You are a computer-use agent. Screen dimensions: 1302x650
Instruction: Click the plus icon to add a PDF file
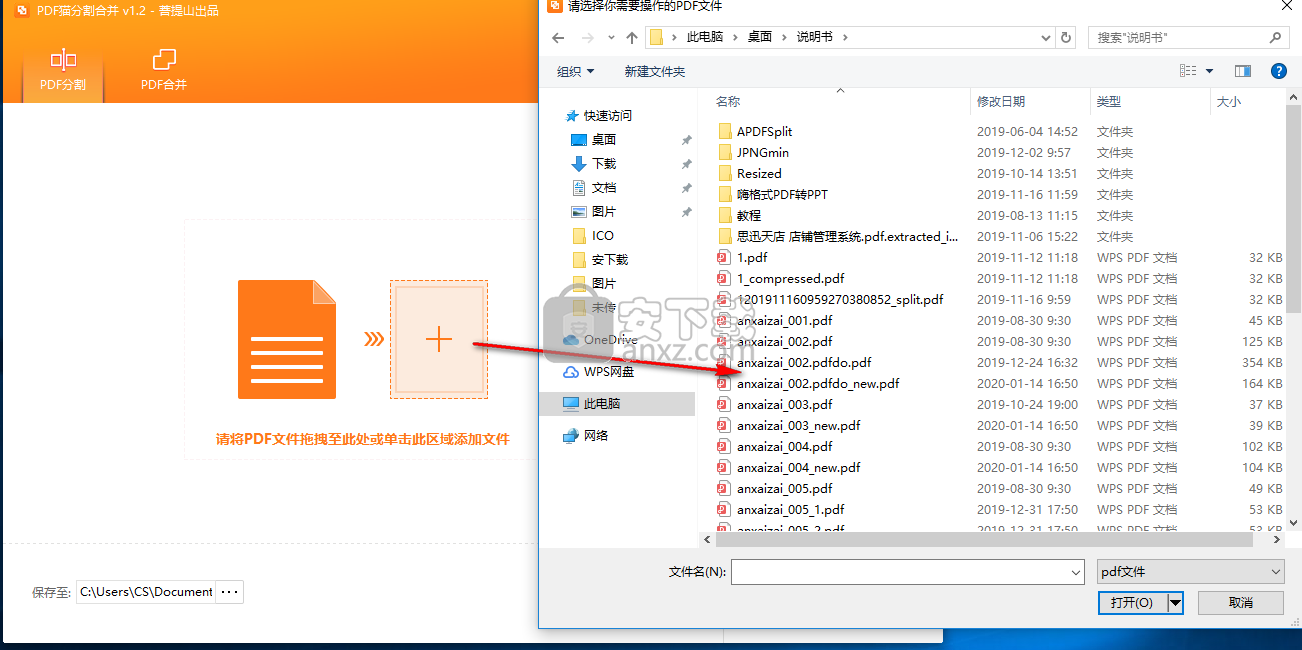[438, 339]
